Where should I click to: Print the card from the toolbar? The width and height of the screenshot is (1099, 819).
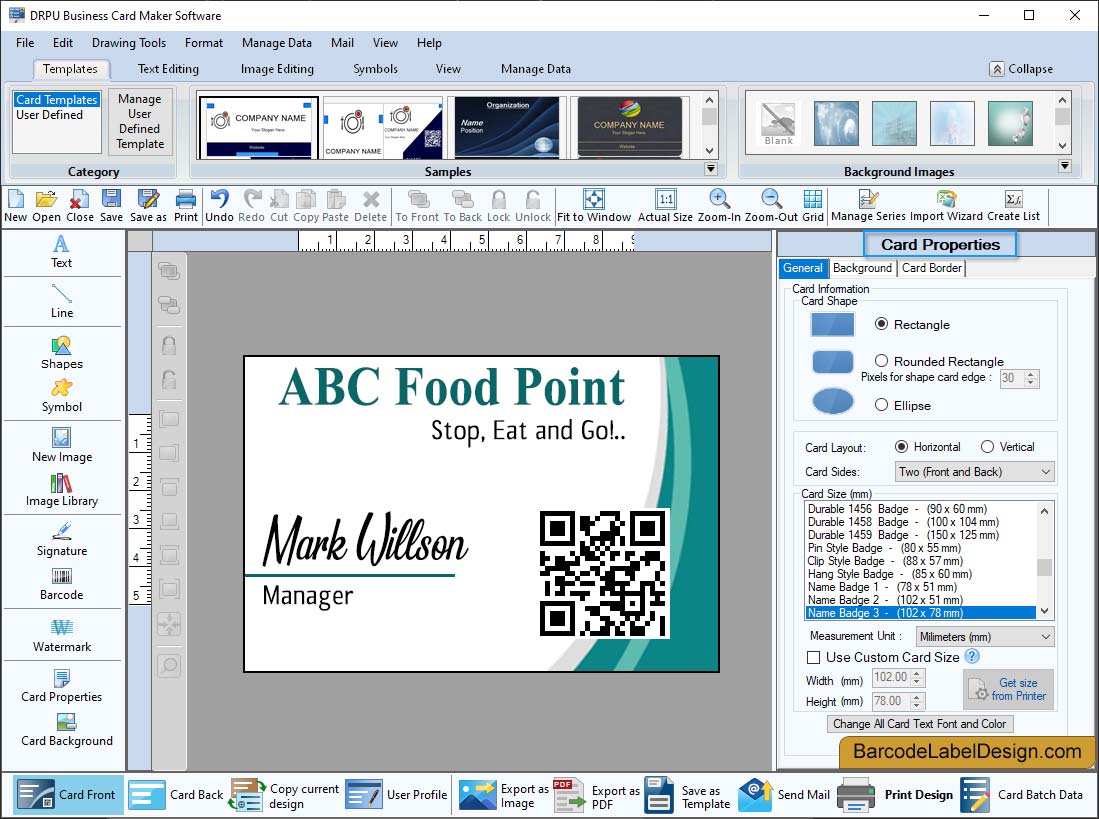click(186, 207)
